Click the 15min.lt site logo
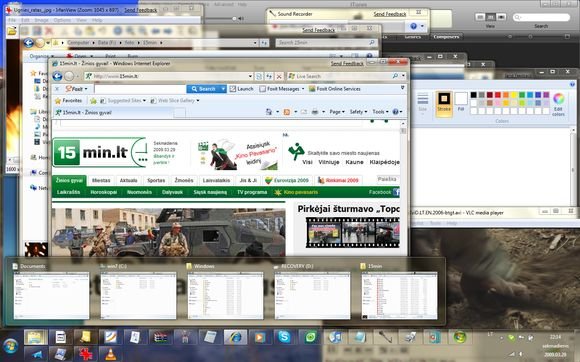The height and width of the screenshot is (362, 580). click(x=99, y=152)
